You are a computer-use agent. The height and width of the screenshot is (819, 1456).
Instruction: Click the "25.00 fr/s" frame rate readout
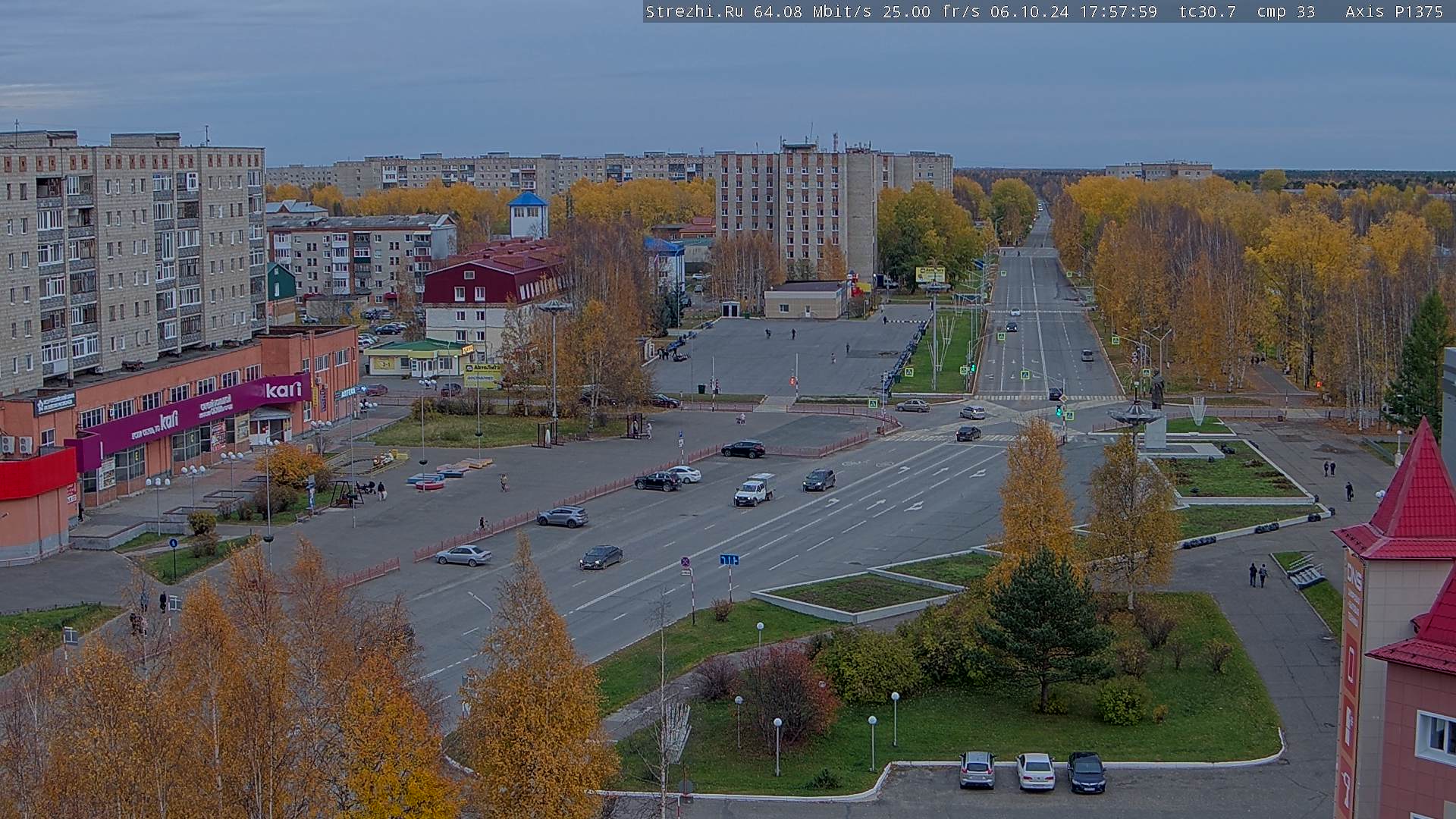[x=931, y=11]
